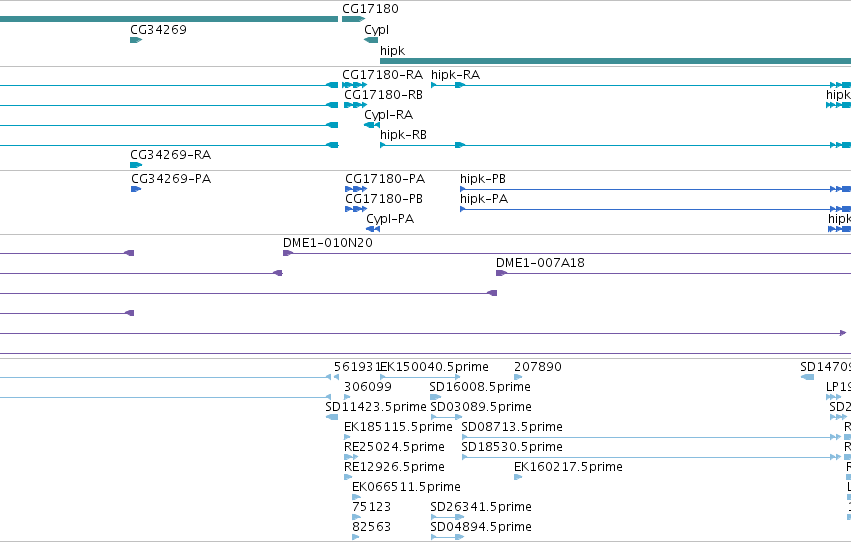The width and height of the screenshot is (851, 542).
Task: Select the EK160217.5prime EST
Action: pos(518,477)
